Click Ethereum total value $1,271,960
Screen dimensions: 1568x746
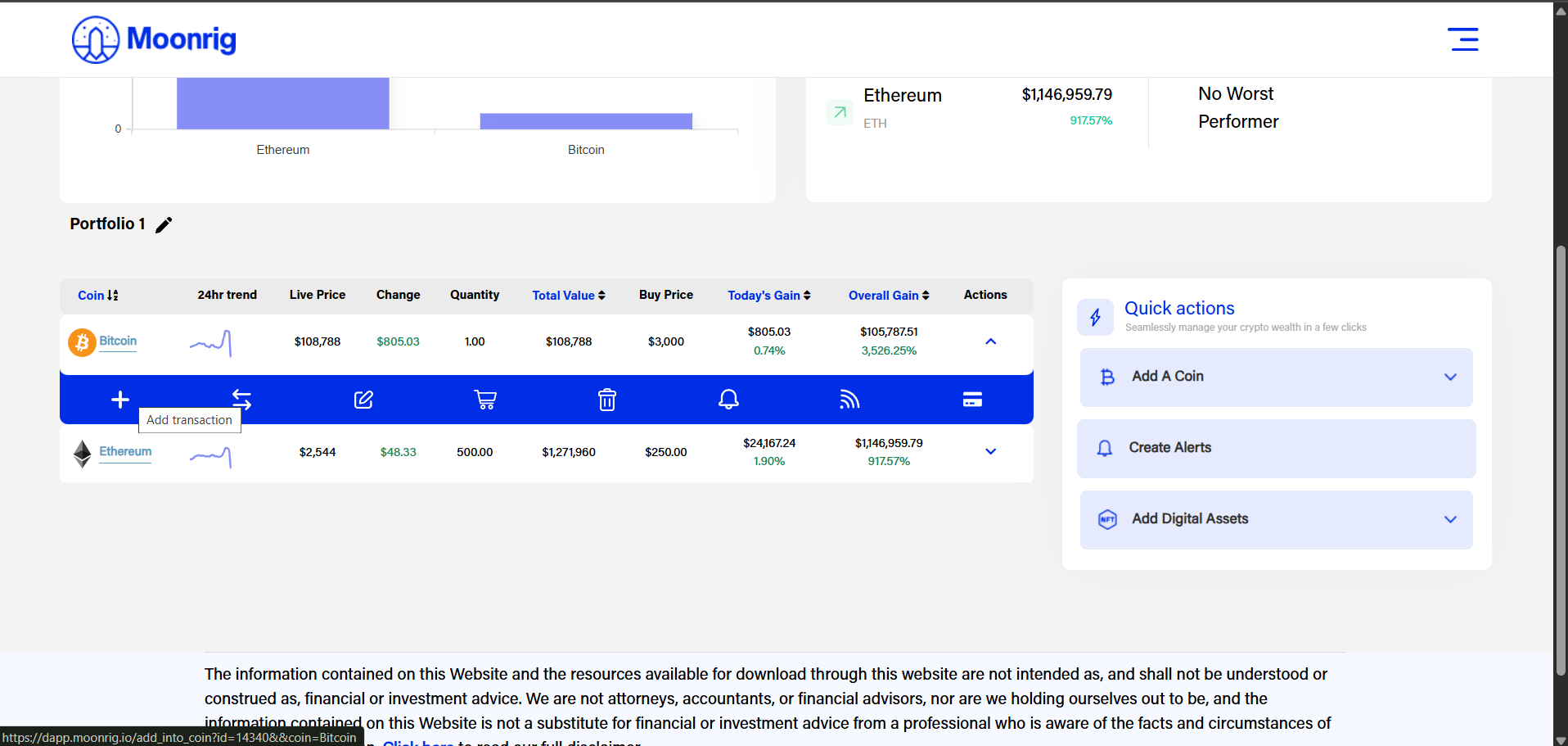(x=569, y=452)
